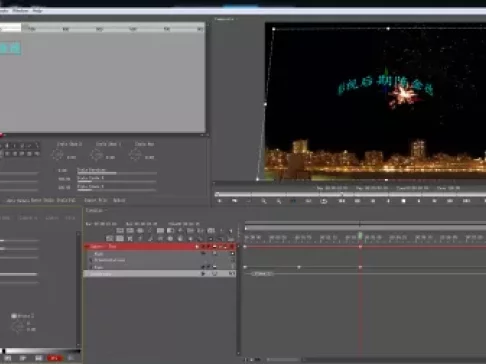Expand the second sub-item under the red layer
Image resolution: width=486 pixels, height=364 pixels.
click(91, 260)
